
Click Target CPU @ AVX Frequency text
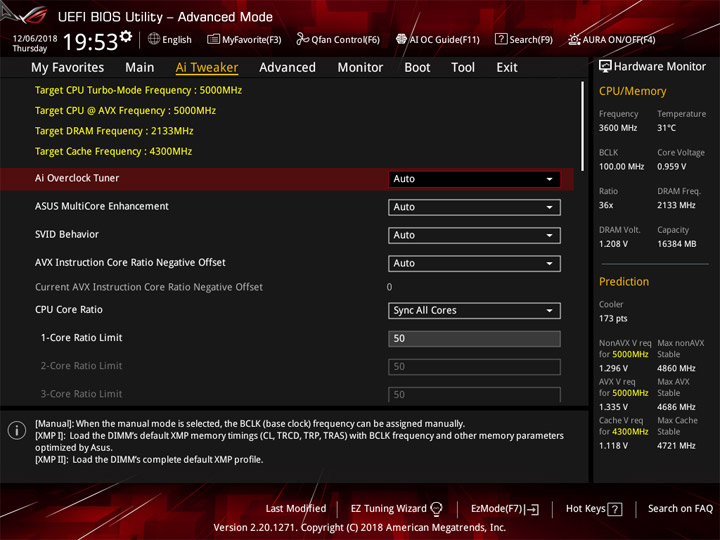click(x=125, y=111)
